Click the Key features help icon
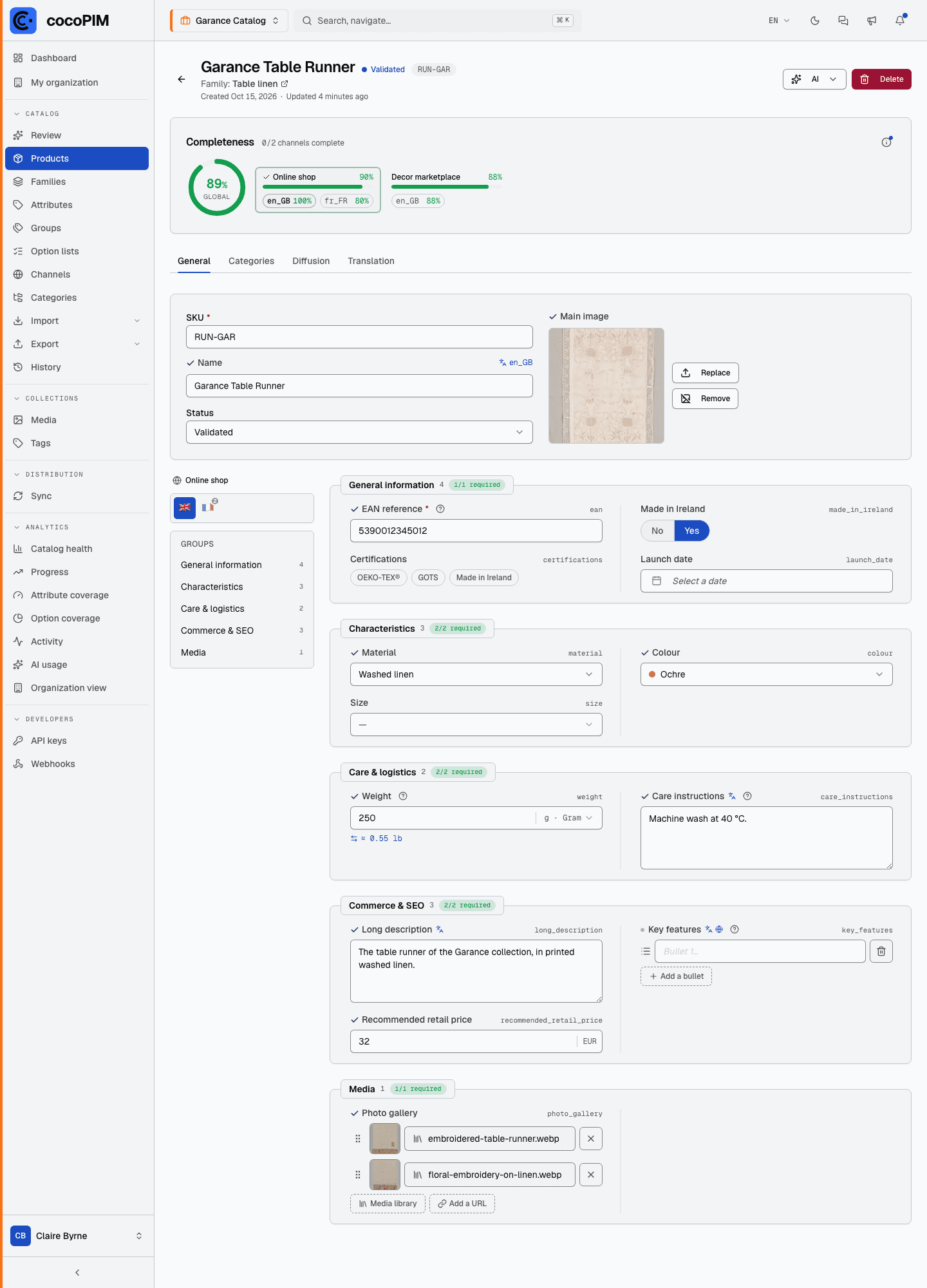 [735, 929]
